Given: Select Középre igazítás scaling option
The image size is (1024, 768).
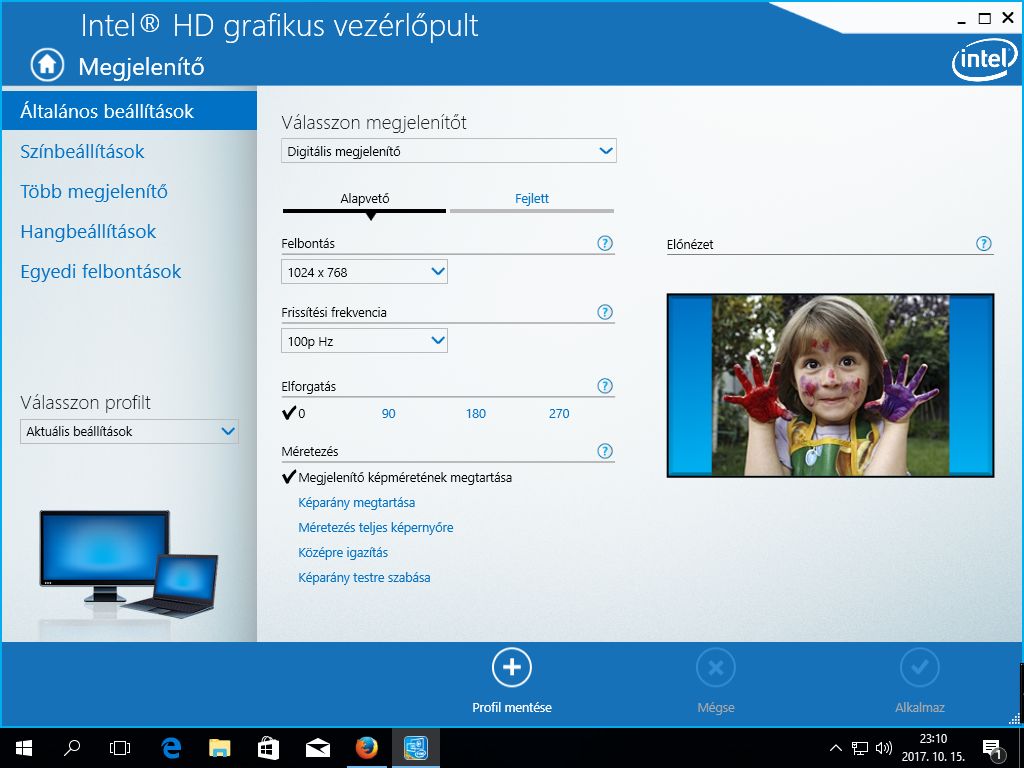Looking at the screenshot, I should pyautogui.click(x=343, y=552).
